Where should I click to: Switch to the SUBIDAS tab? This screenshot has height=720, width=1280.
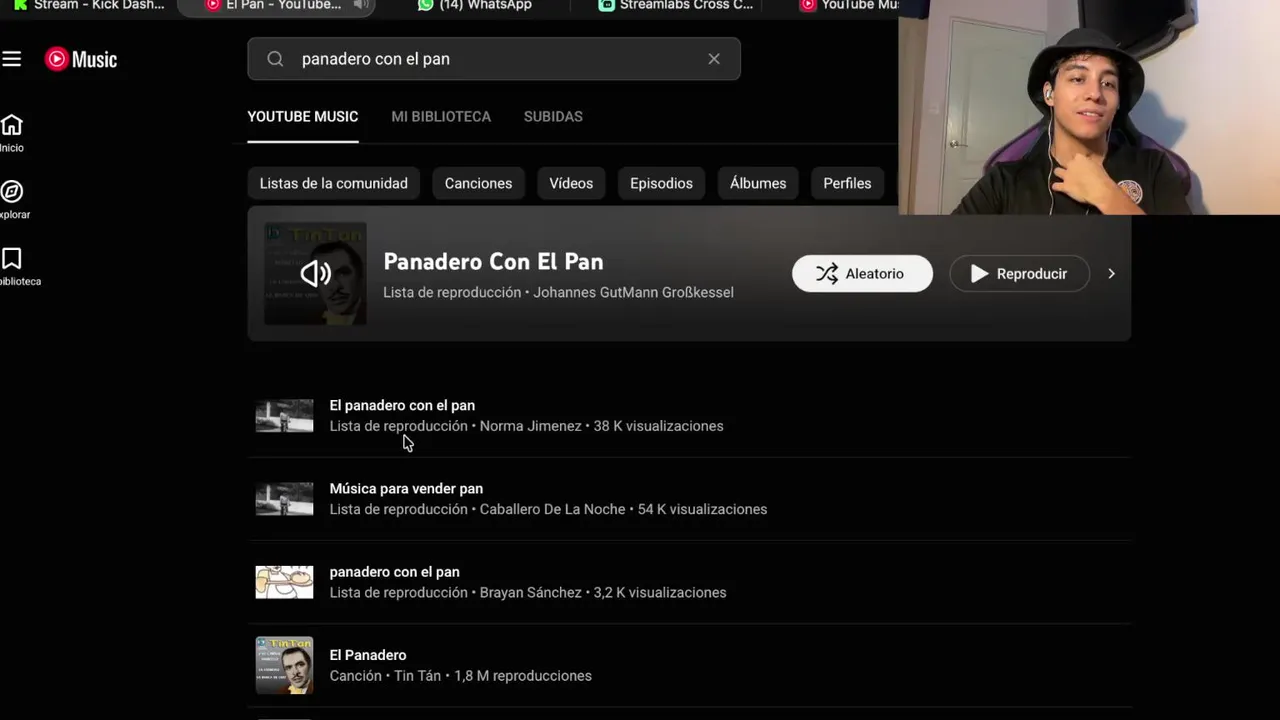553,117
